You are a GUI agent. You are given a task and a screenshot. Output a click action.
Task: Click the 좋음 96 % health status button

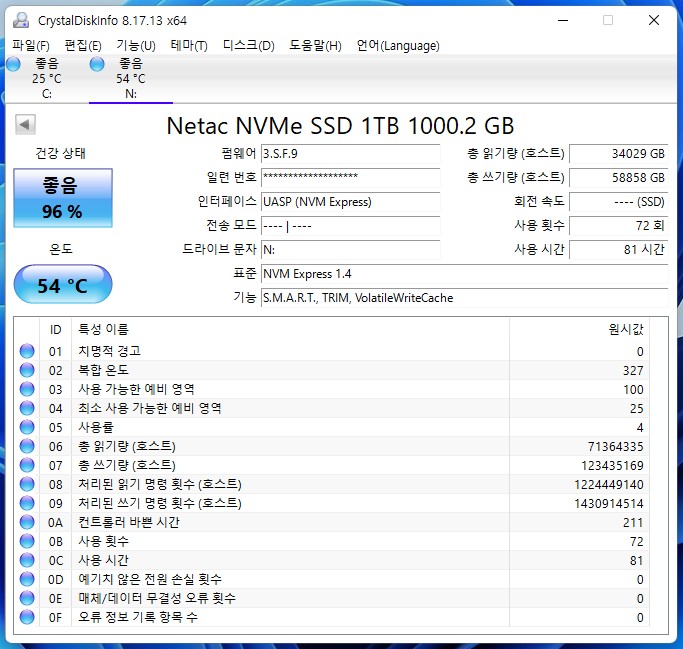[63, 198]
